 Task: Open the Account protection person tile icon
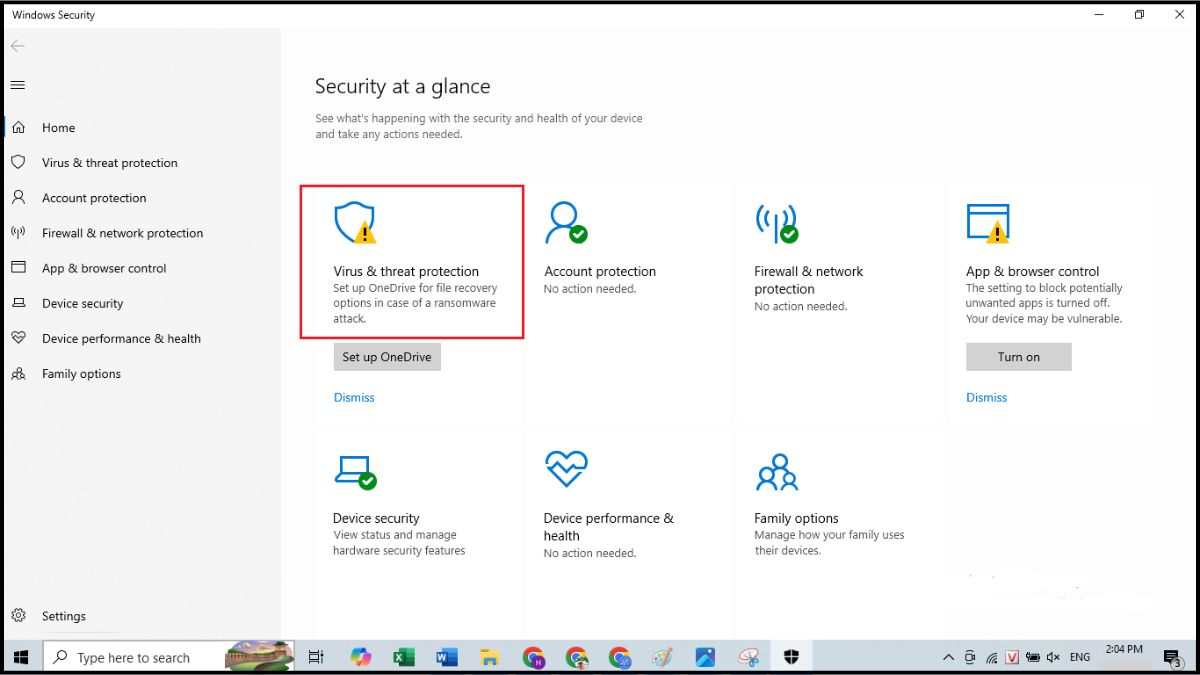565,222
